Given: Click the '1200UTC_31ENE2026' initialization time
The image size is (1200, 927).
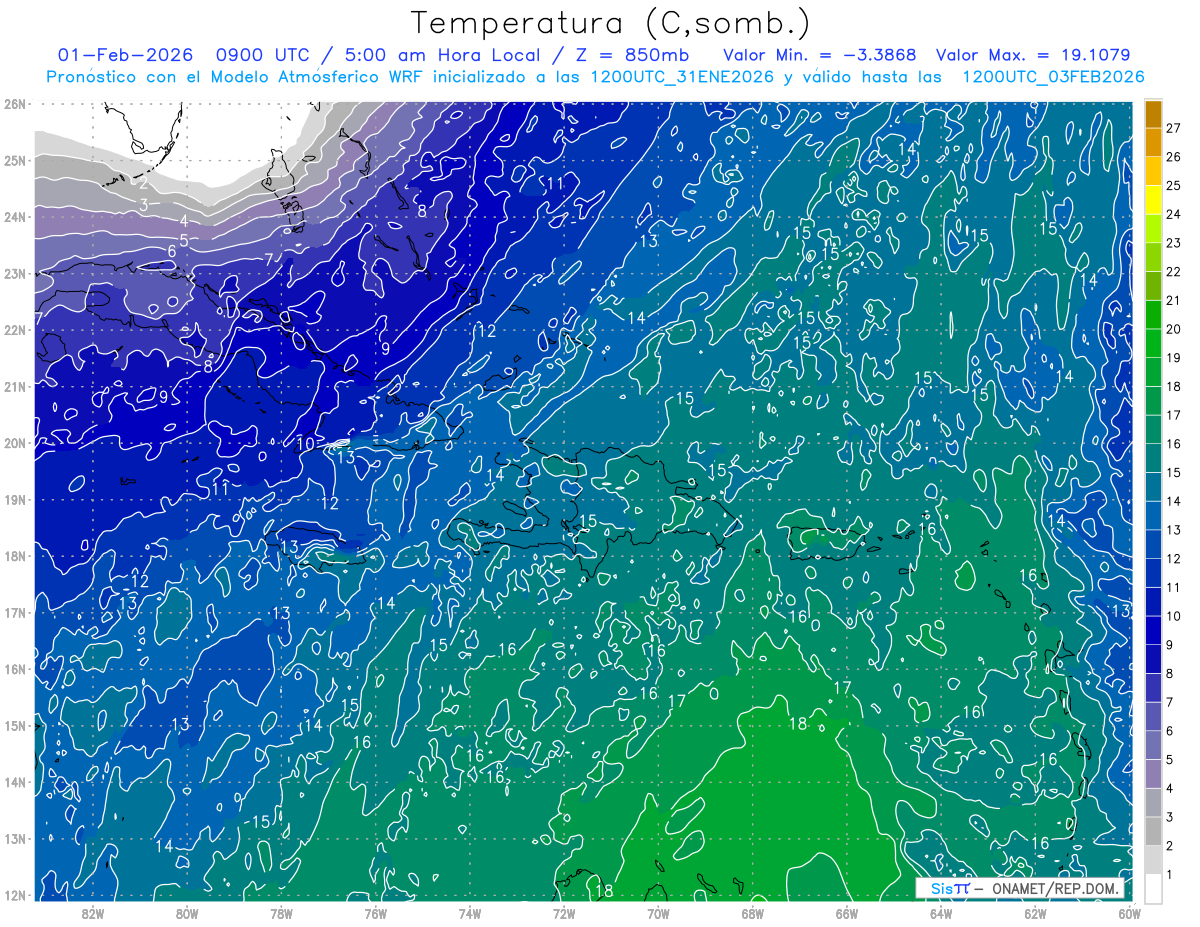Looking at the screenshot, I should pyautogui.click(x=681, y=76).
